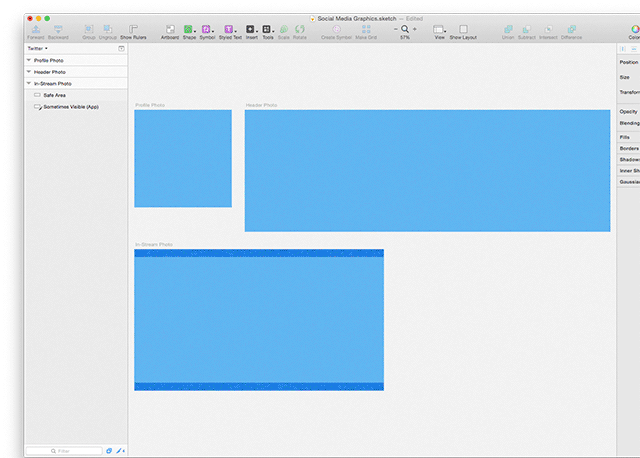Collapse the Header Photo artboard group
Screen dimensions: 640x458
[x=29, y=72]
